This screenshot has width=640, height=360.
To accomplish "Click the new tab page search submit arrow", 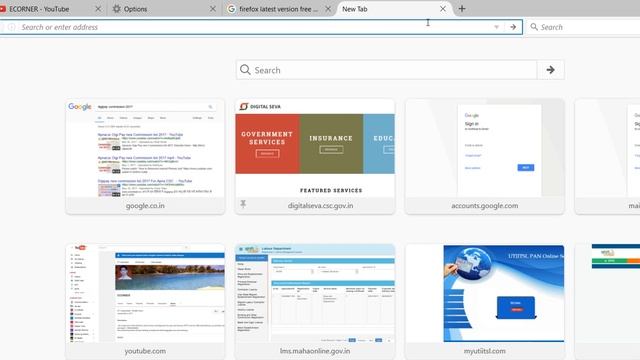I will click(551, 70).
